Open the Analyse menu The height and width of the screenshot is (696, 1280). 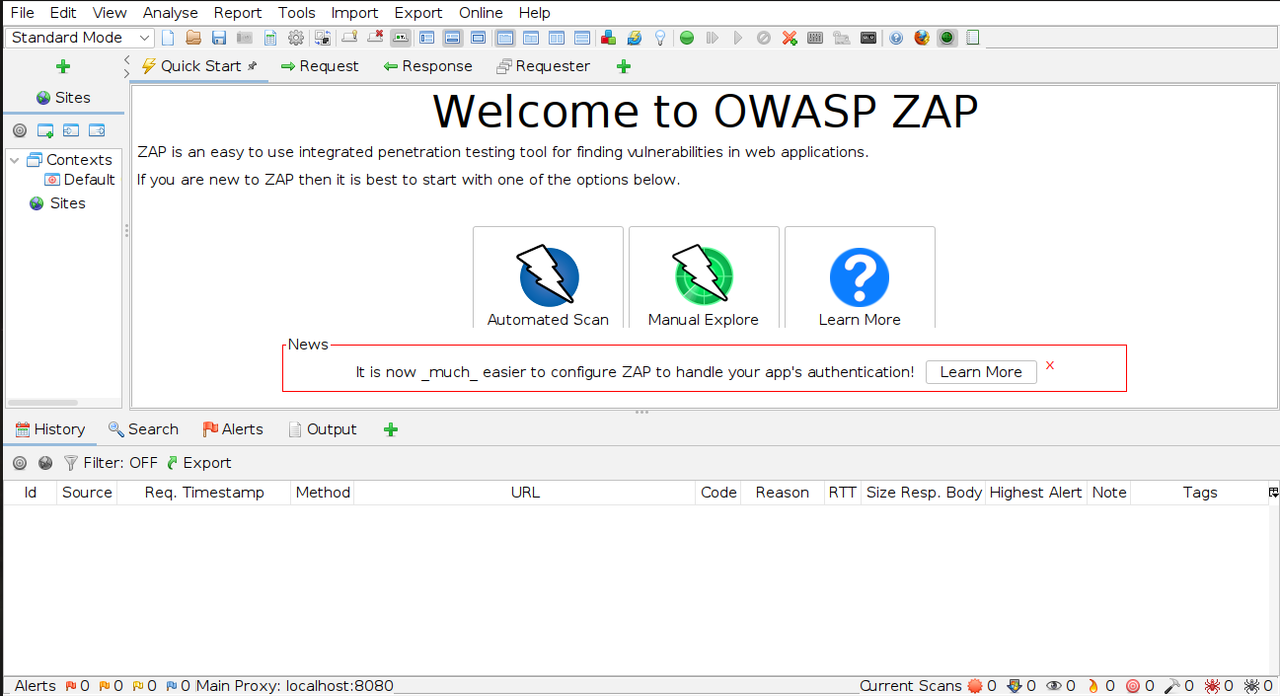[170, 13]
